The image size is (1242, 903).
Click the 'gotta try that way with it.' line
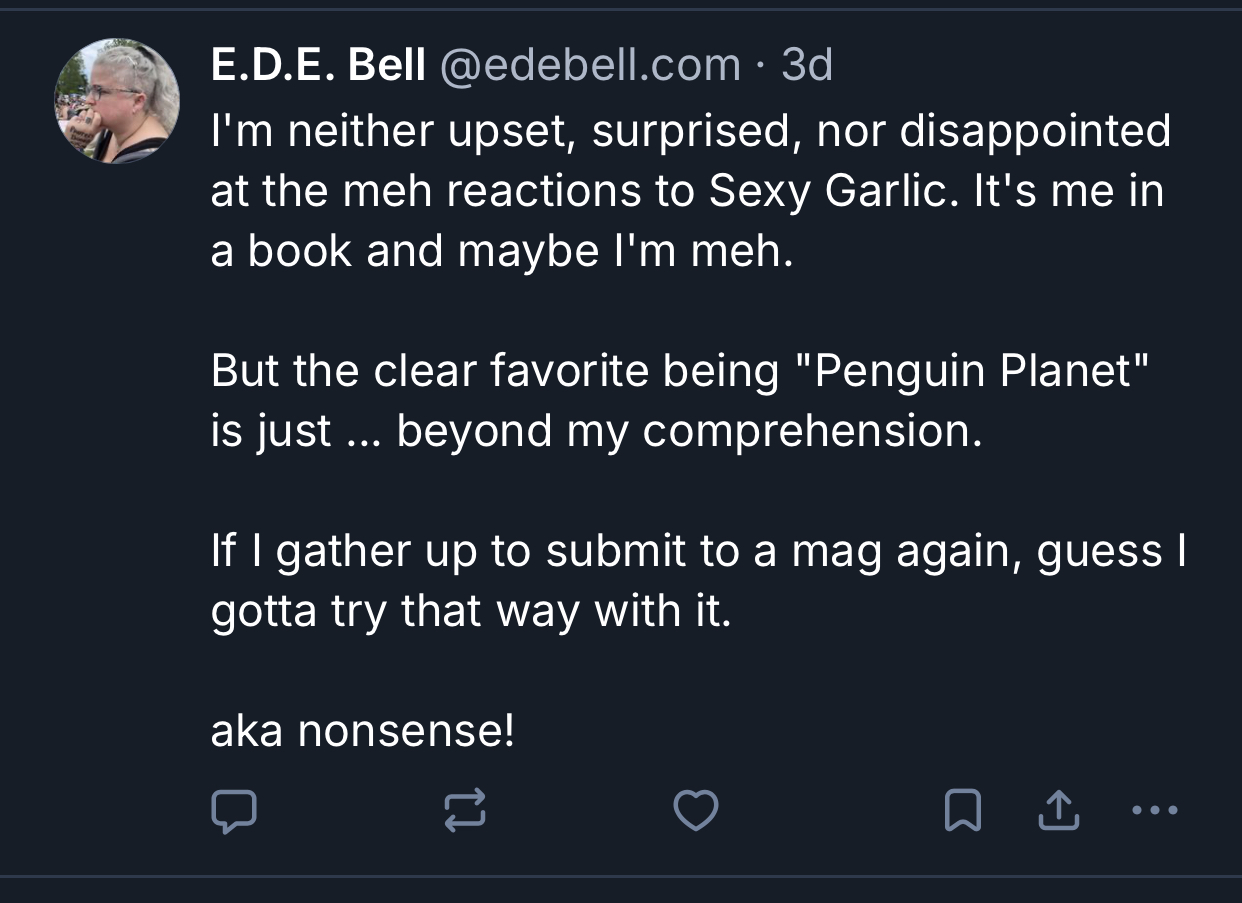(471, 611)
